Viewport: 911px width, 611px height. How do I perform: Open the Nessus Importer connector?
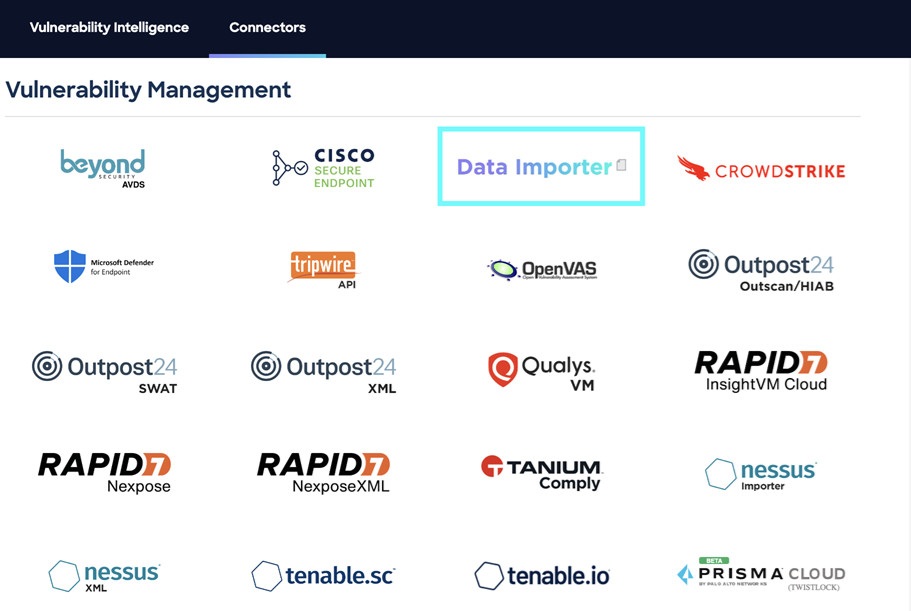click(x=761, y=475)
